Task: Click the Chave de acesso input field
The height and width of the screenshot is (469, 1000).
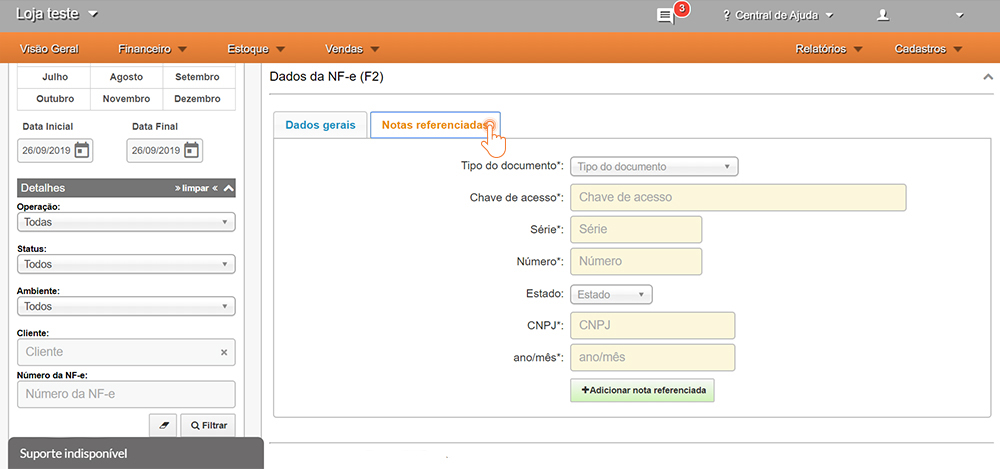Action: click(x=738, y=198)
